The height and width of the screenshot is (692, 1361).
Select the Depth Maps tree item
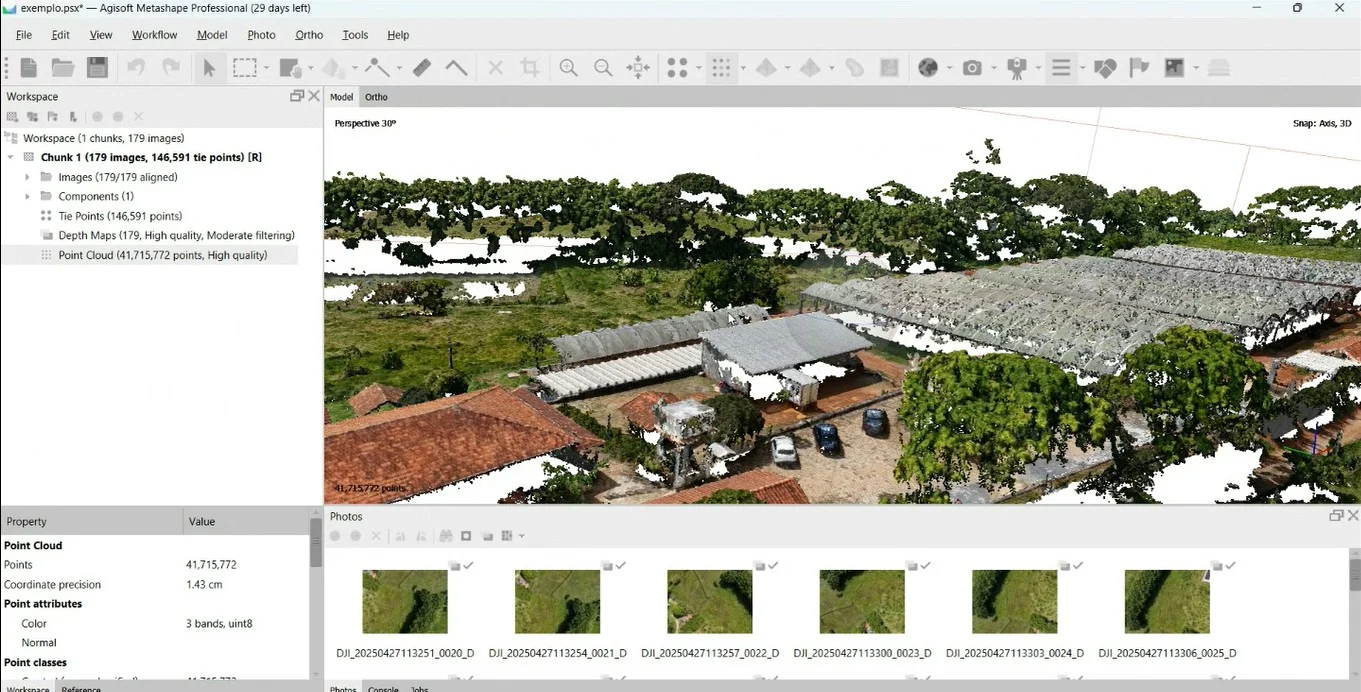coord(176,235)
